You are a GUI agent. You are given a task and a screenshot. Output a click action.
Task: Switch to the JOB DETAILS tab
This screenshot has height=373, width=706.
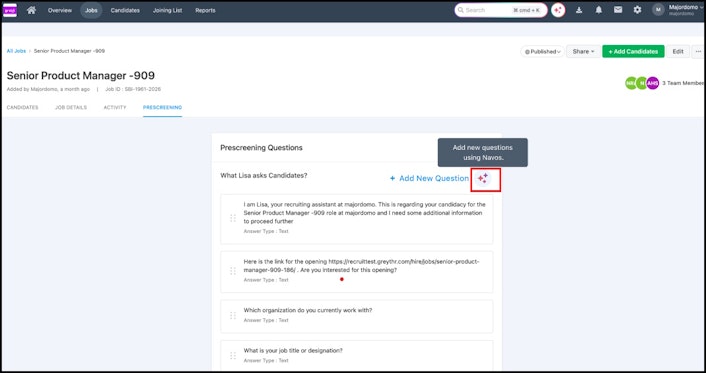coord(71,108)
